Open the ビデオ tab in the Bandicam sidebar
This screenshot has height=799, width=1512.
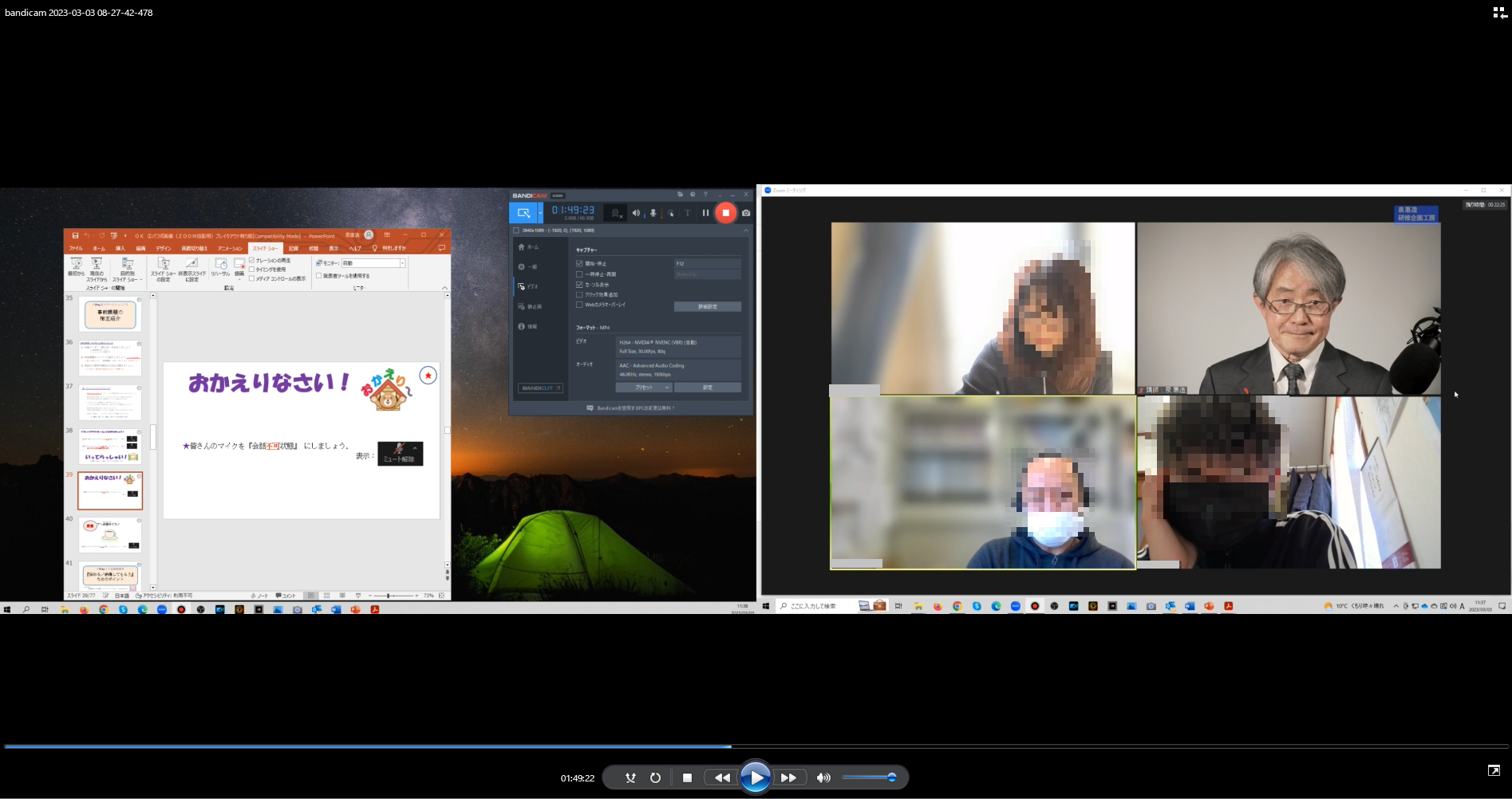pos(528,286)
